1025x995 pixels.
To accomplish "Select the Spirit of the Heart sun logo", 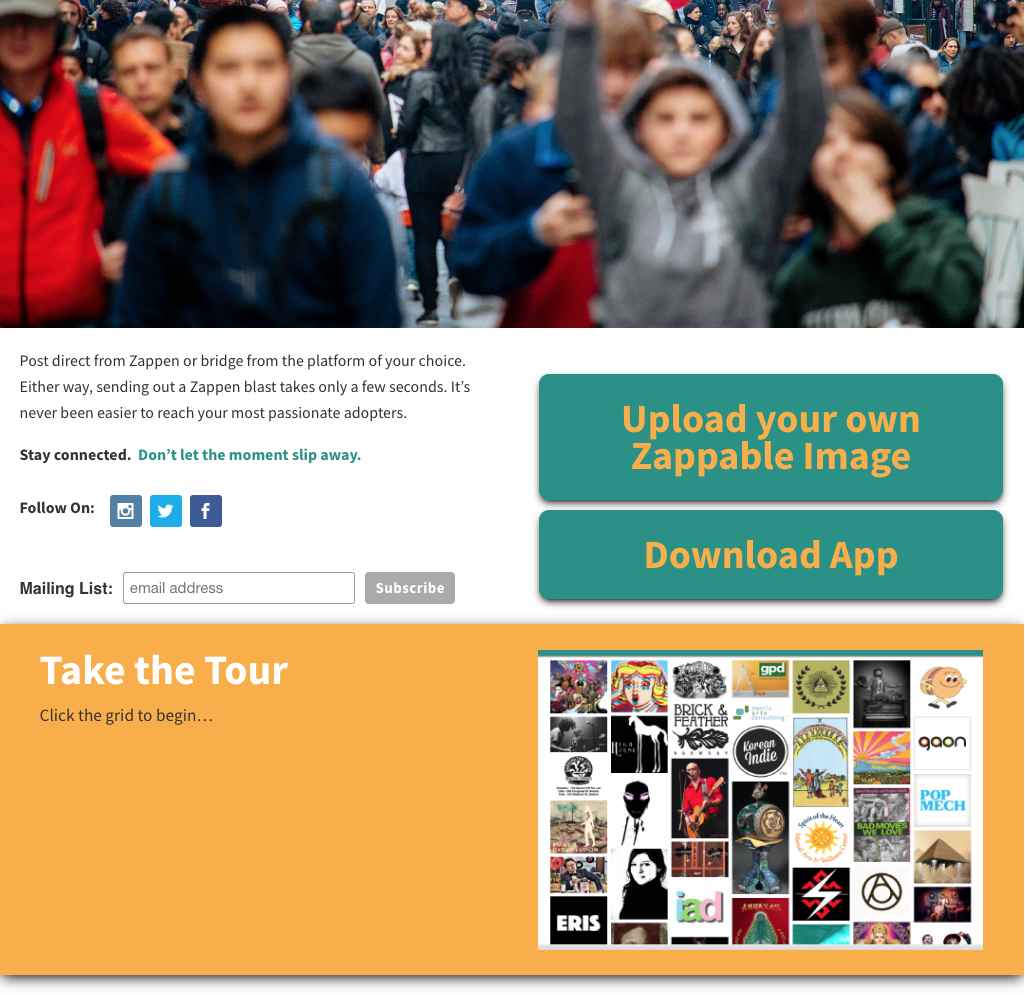I will (821, 837).
